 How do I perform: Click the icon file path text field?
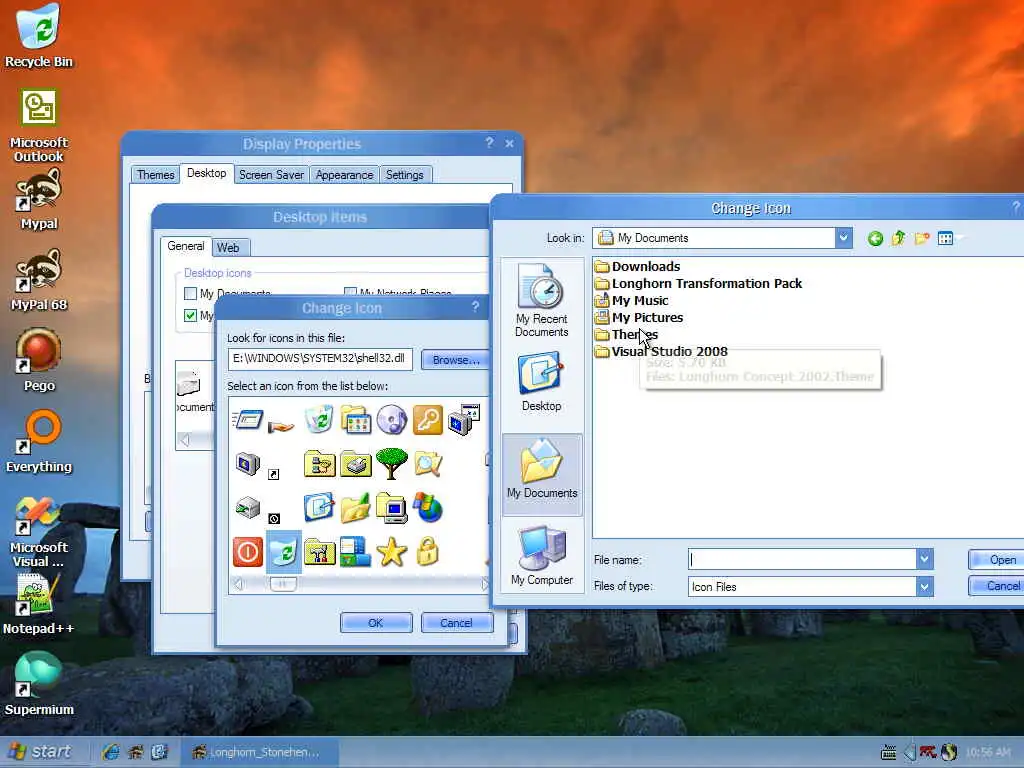tap(320, 359)
